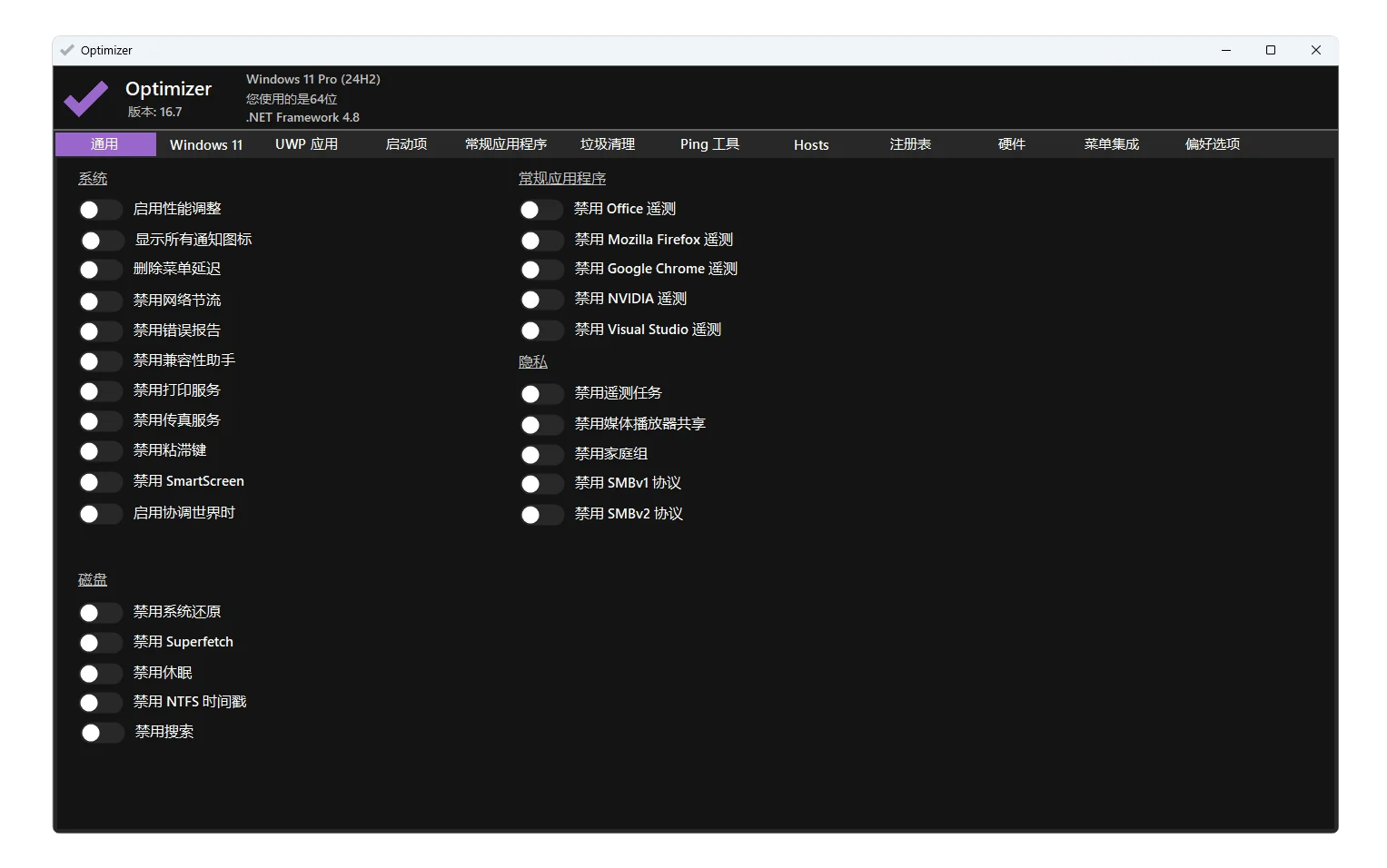This screenshot has height=868, width=1387.
Task: Turn on 禁用家庭组 switch
Action: coord(541,455)
